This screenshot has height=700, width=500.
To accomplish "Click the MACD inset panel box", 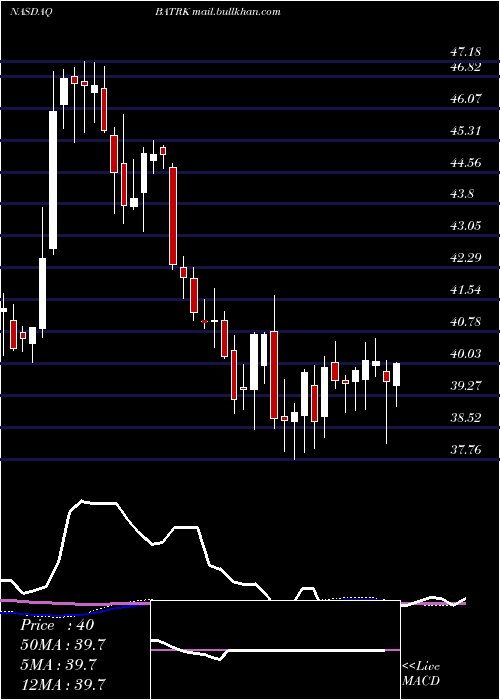I will [275, 650].
